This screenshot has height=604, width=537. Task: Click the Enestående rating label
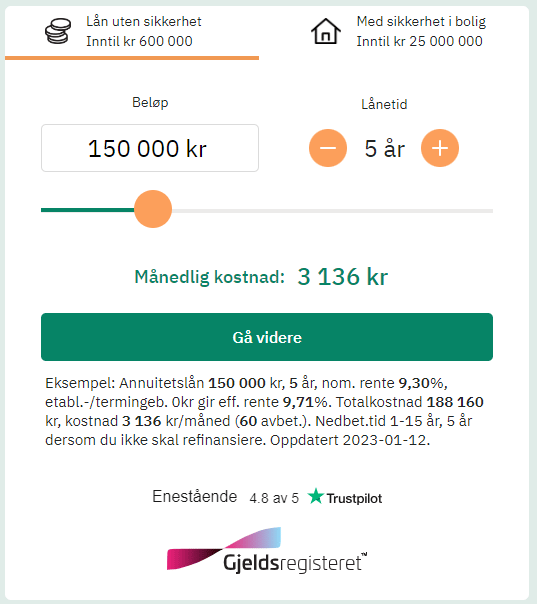pos(195,496)
